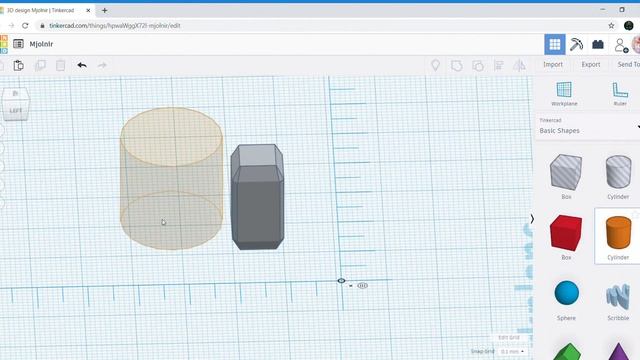640x360 pixels.
Task: Open the Bricks mode
Action: coord(598,44)
